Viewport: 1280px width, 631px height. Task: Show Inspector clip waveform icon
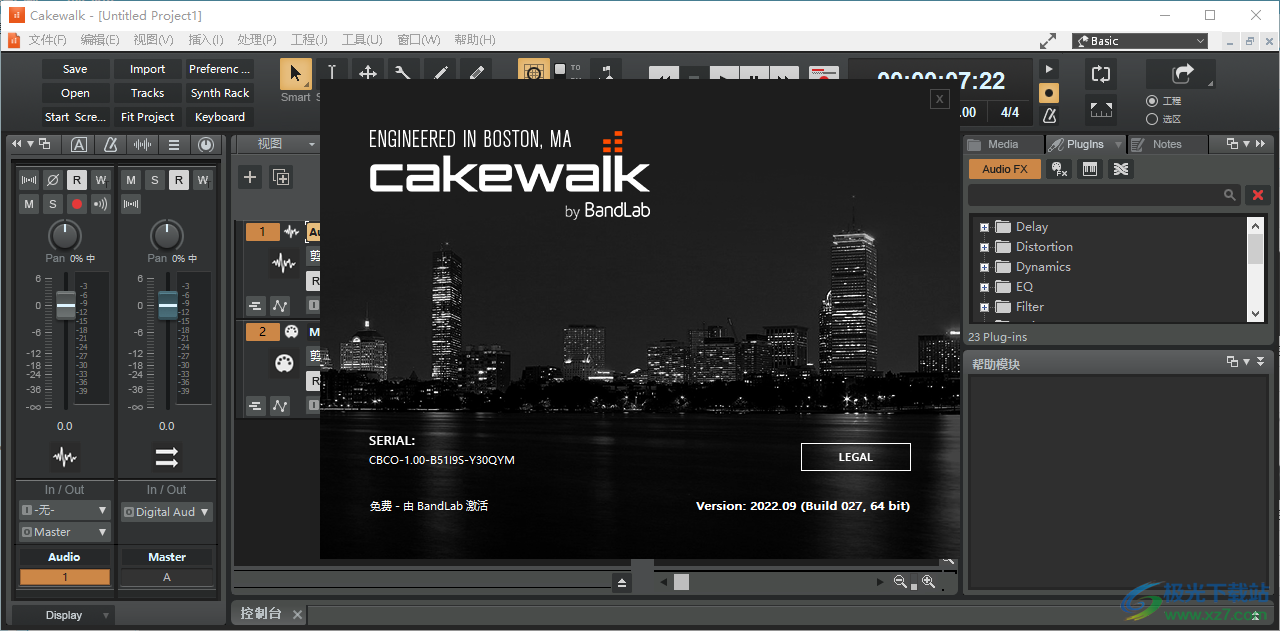pos(143,145)
